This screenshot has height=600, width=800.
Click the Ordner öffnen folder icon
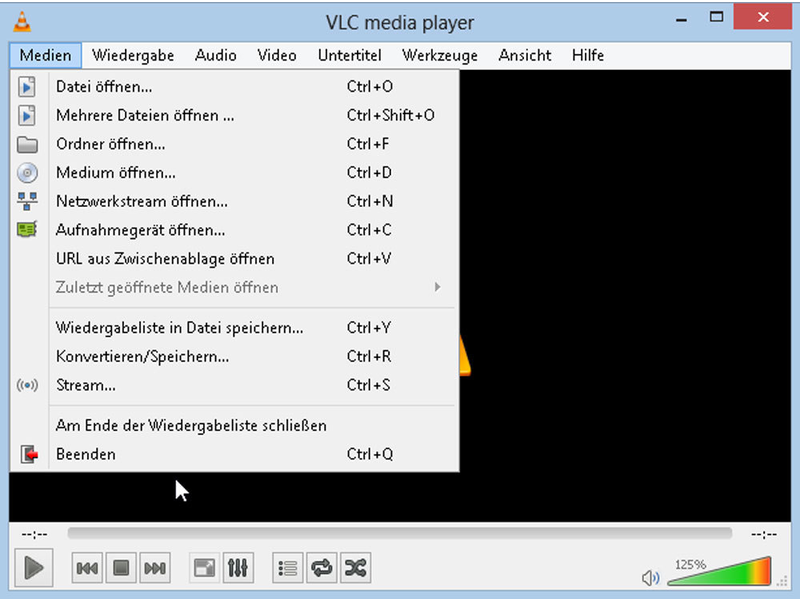coord(27,144)
